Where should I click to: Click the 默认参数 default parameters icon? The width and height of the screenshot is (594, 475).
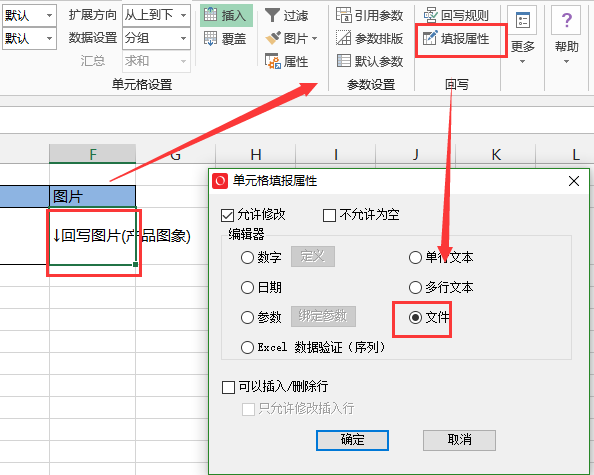344,61
